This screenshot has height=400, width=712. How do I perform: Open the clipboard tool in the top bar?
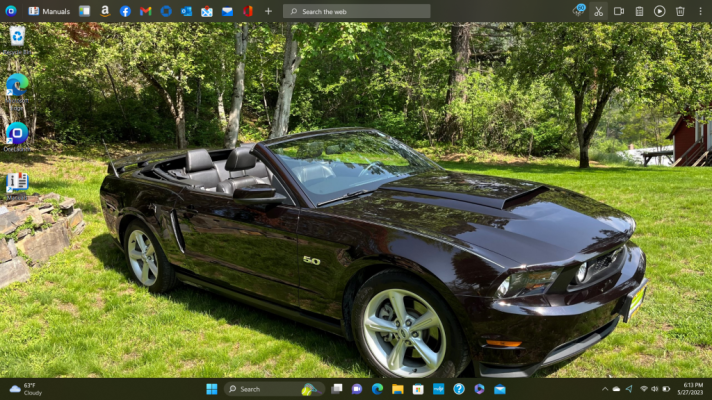(x=639, y=11)
